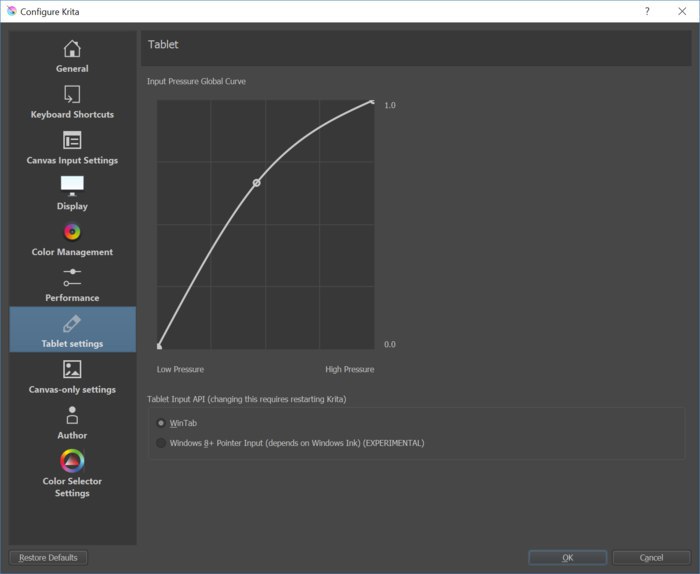This screenshot has width=700, height=574.
Task: Click the Krita logo in title bar
Action: [x=12, y=11]
